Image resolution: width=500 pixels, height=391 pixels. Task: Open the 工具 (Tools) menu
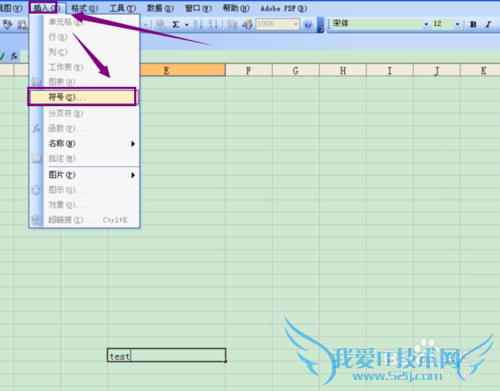[x=122, y=8]
